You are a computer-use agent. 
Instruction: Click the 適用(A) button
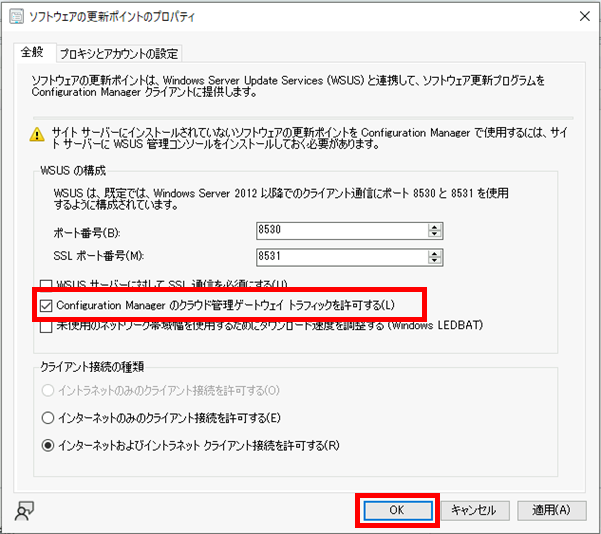pyautogui.click(x=552, y=510)
